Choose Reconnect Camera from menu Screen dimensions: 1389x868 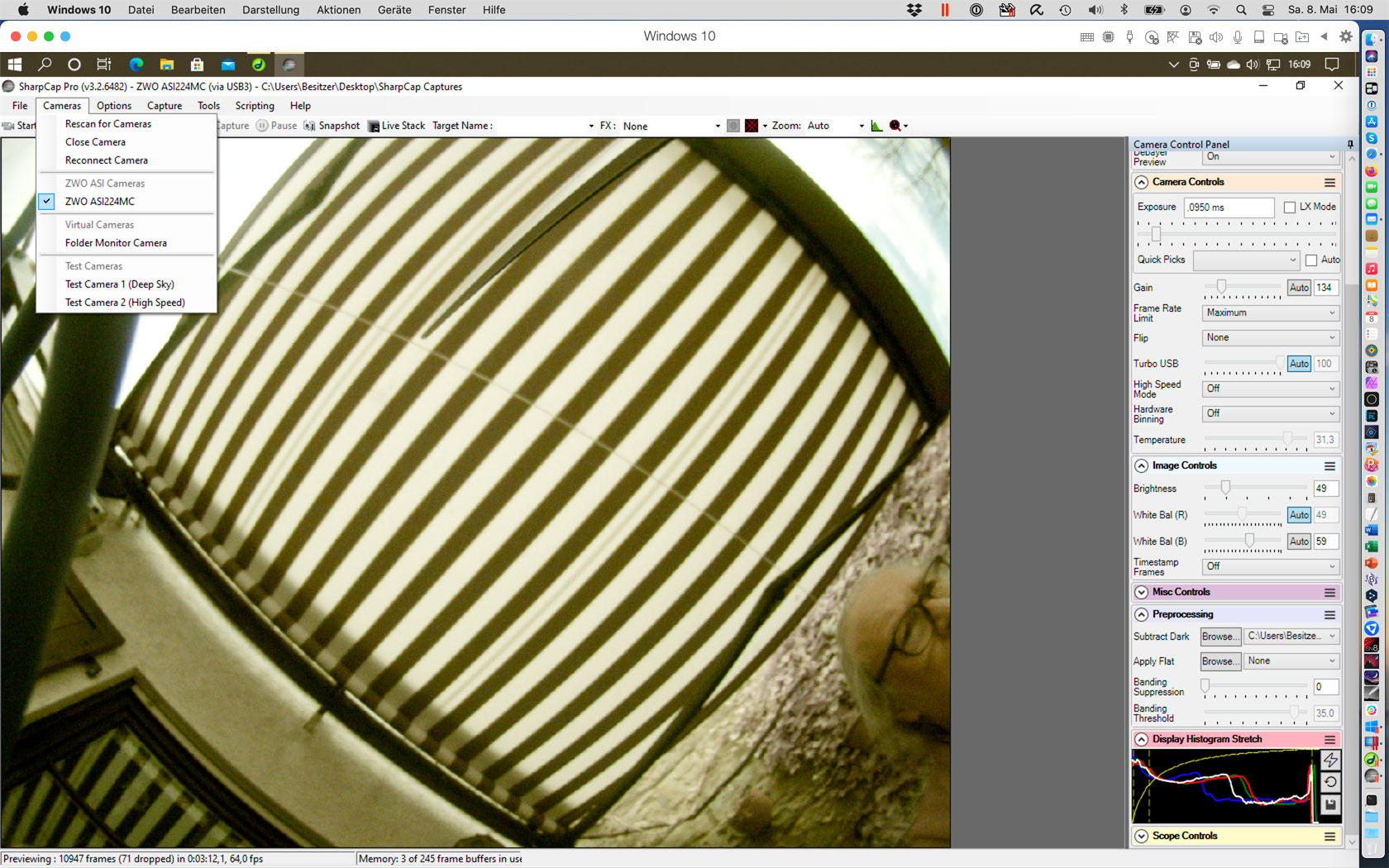[126, 160]
